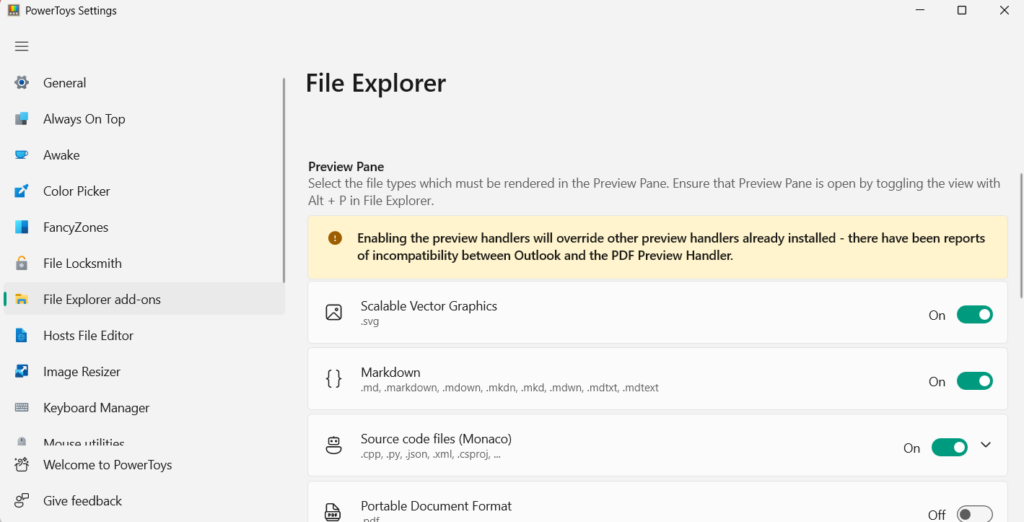Open Welcome to PowerToys
The height and width of the screenshot is (522, 1024).
click(107, 465)
